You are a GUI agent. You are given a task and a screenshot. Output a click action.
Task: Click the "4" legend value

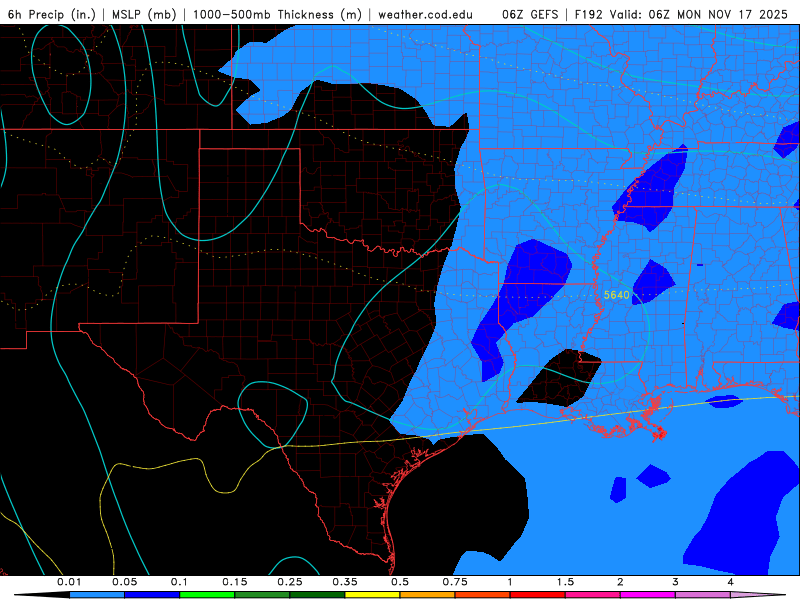pos(731,582)
